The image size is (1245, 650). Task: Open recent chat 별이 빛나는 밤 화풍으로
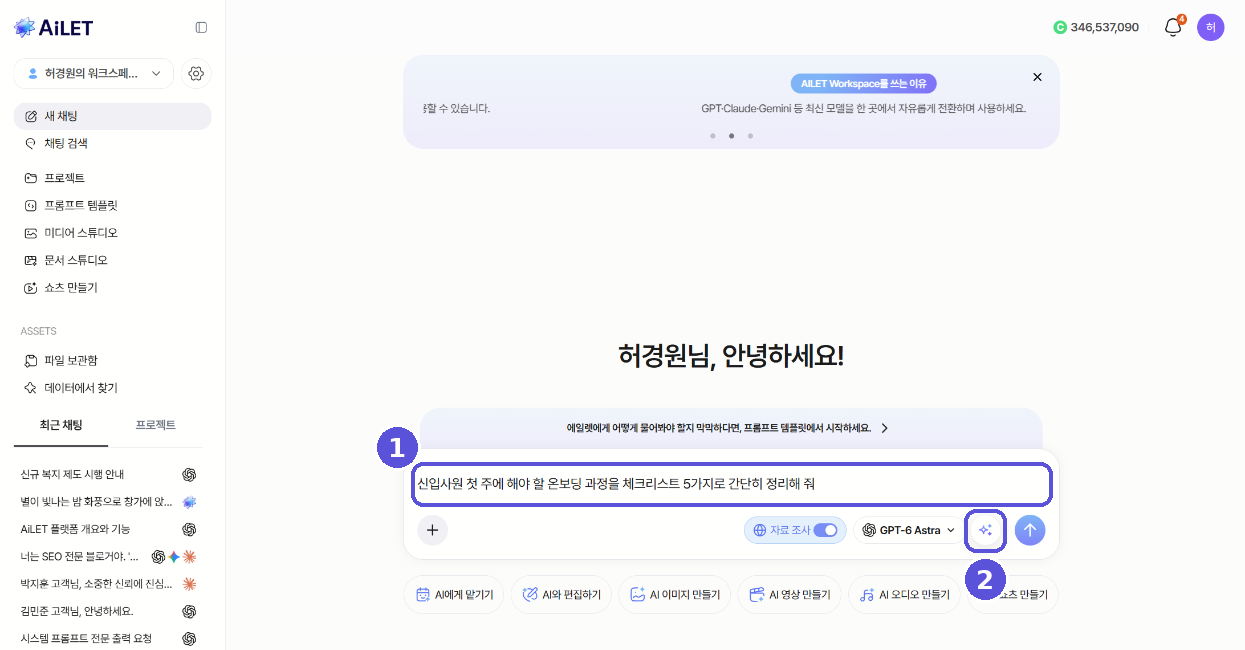tap(108, 501)
